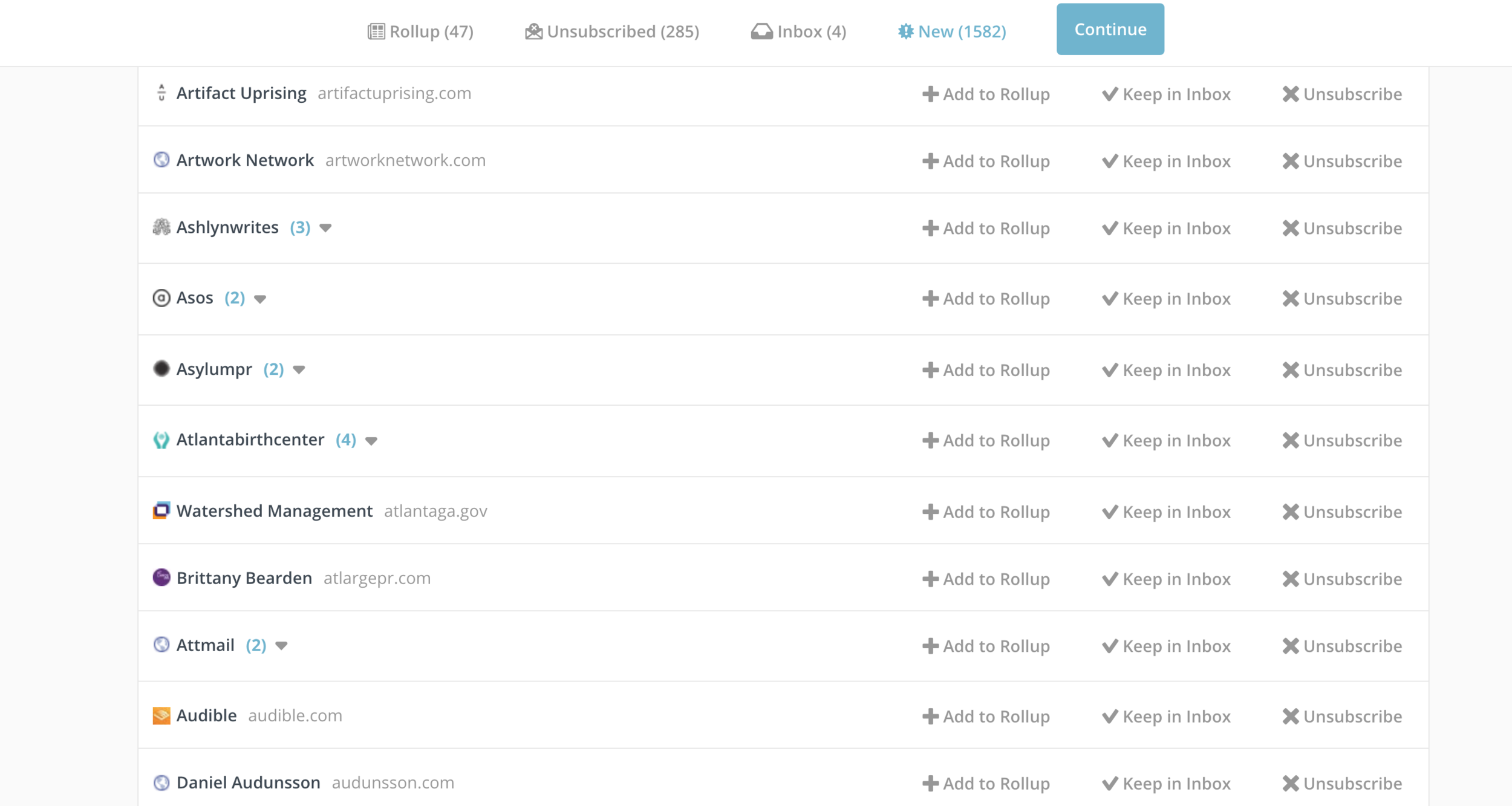Viewport: 1512px width, 806px height.
Task: Unsubscribe from Artwork Network
Action: 1342,161
